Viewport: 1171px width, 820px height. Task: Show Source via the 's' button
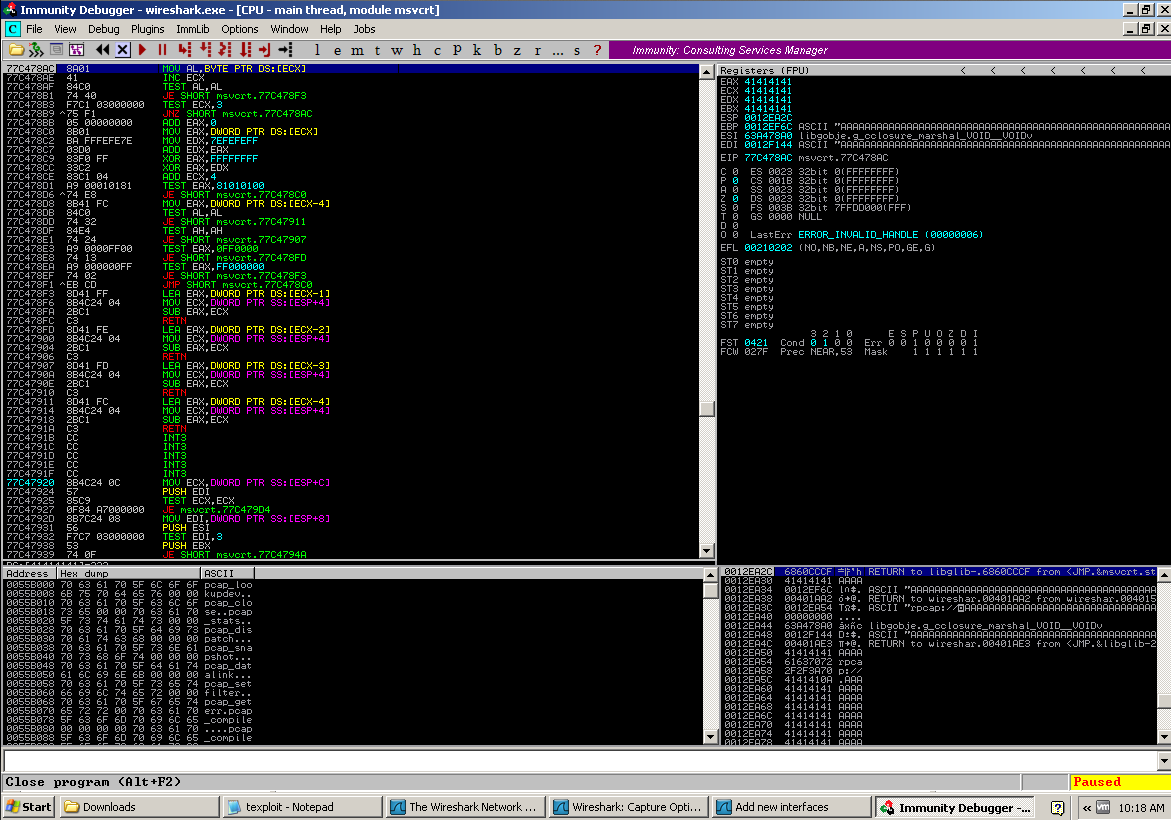pos(577,50)
